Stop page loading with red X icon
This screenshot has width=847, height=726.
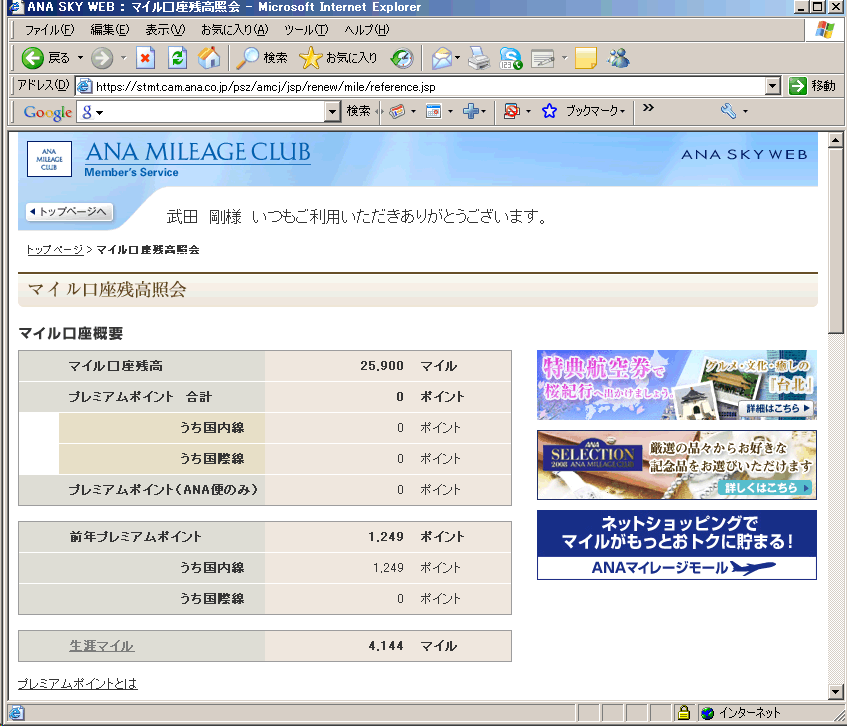(x=145, y=58)
